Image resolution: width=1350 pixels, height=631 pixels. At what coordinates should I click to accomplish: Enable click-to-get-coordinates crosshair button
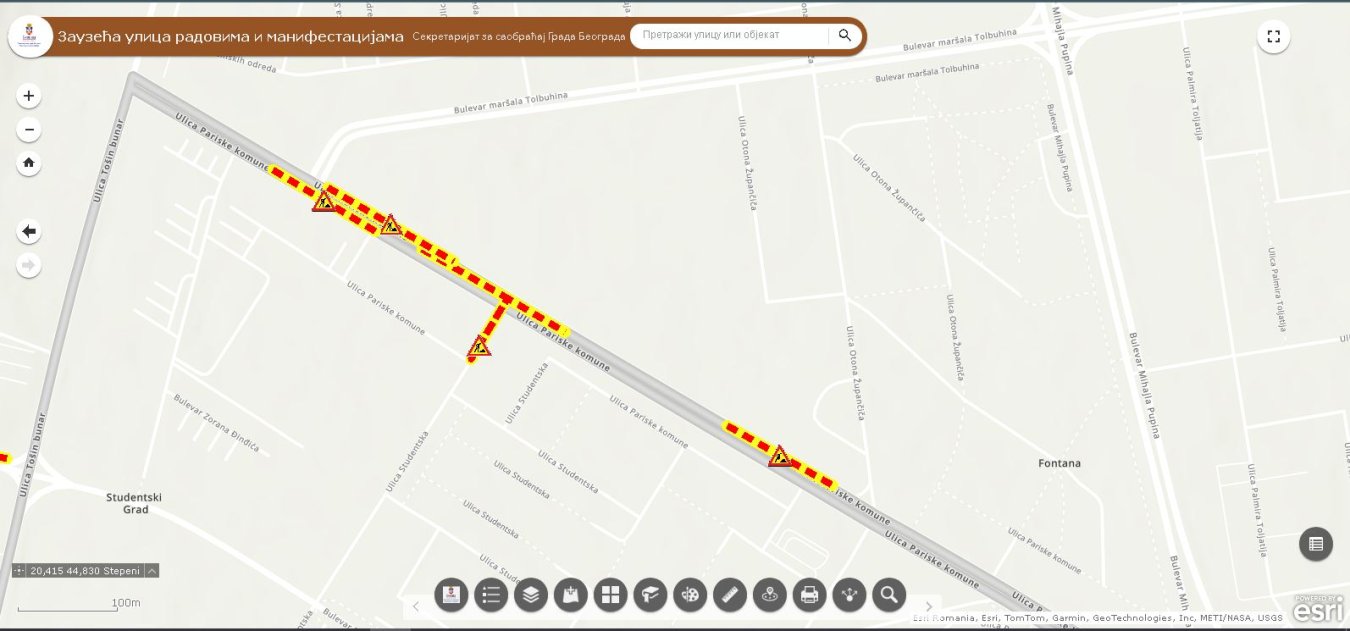click(20, 571)
